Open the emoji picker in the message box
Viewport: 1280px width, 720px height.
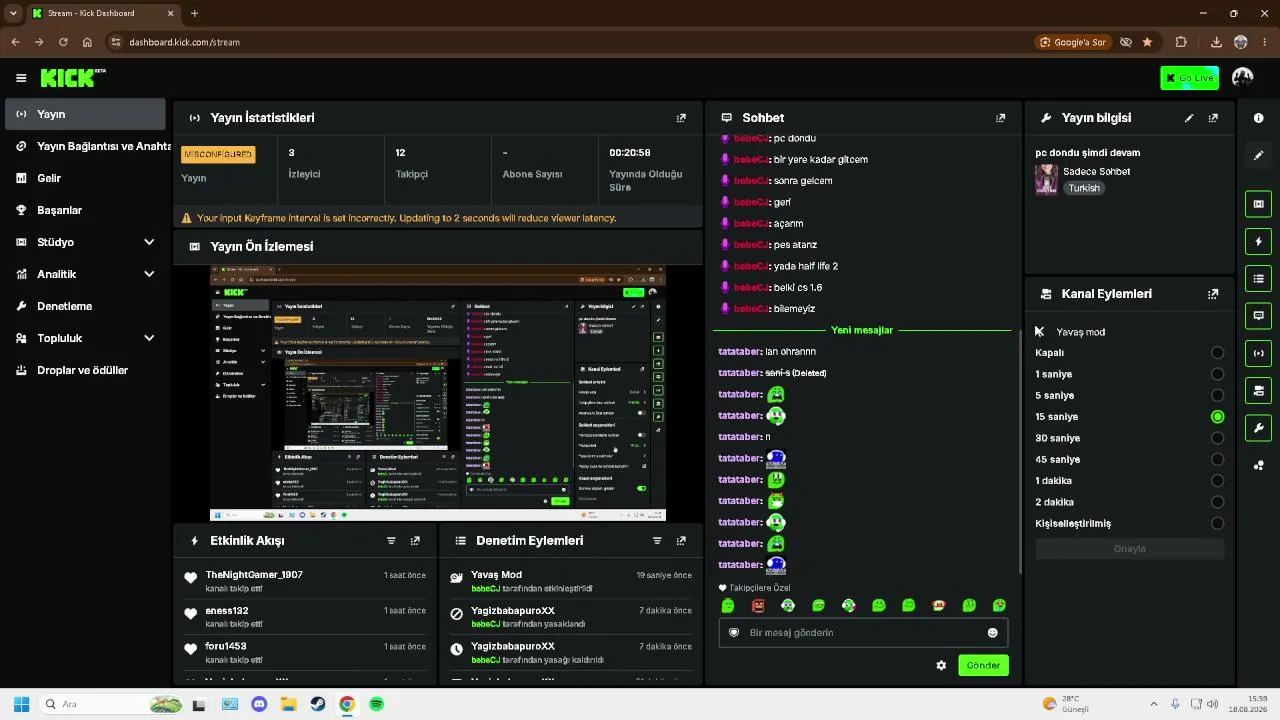993,633
